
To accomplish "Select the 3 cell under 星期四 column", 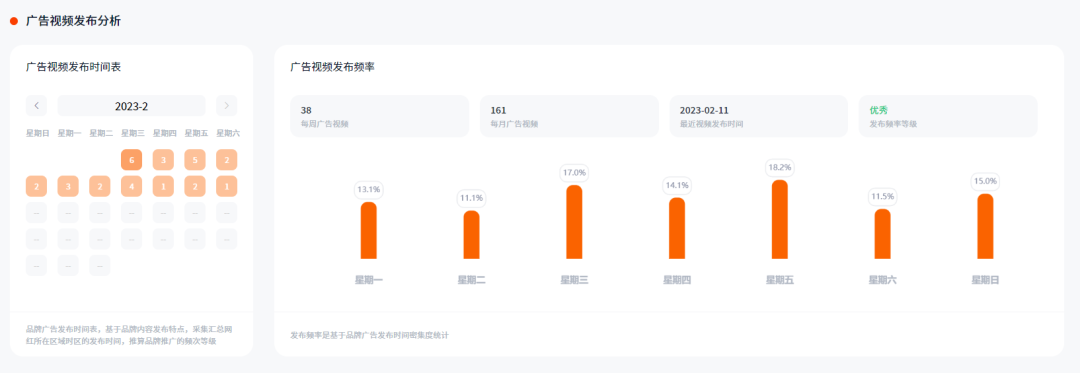I will coord(163,160).
